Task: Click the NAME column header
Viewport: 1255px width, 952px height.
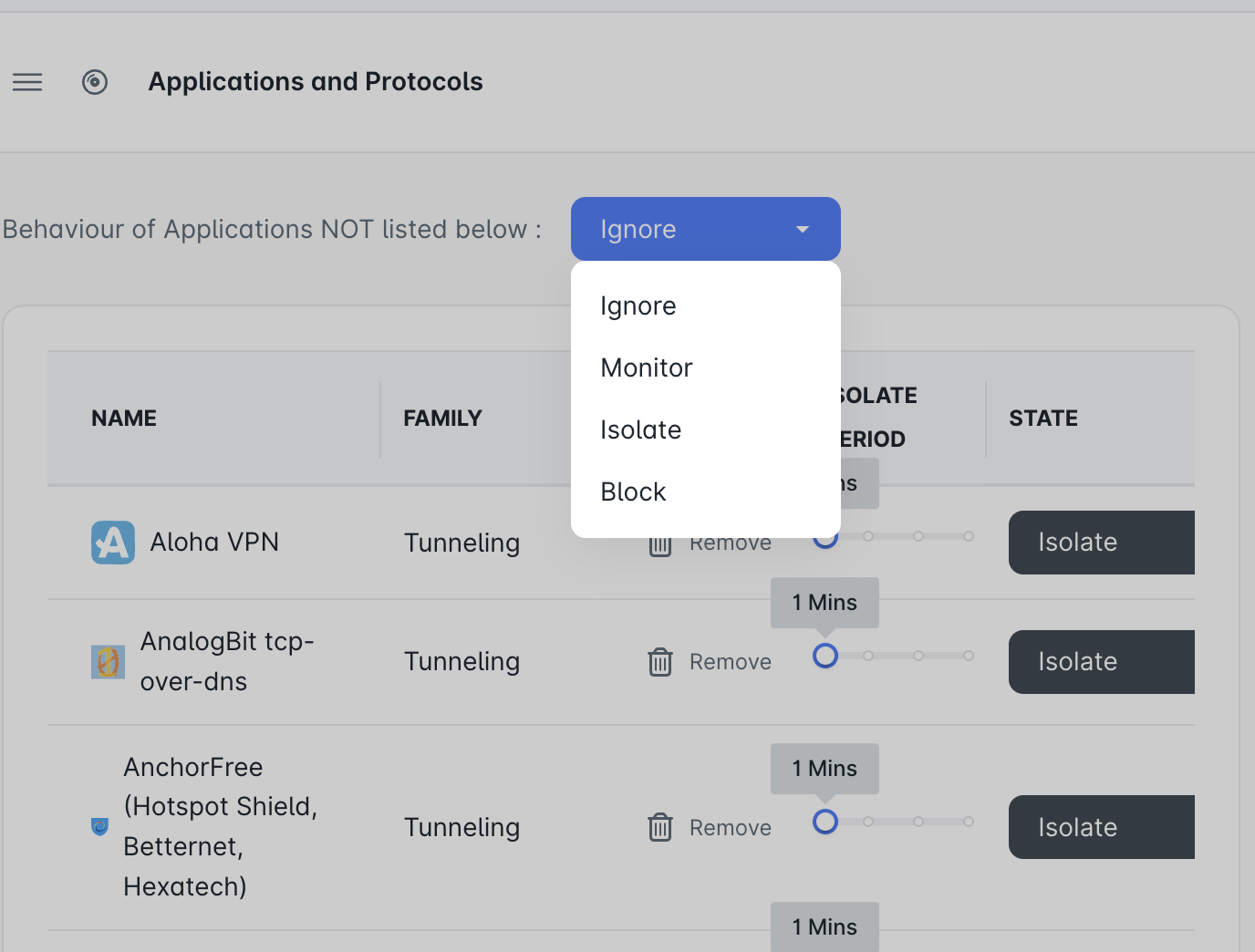Action: 124,419
